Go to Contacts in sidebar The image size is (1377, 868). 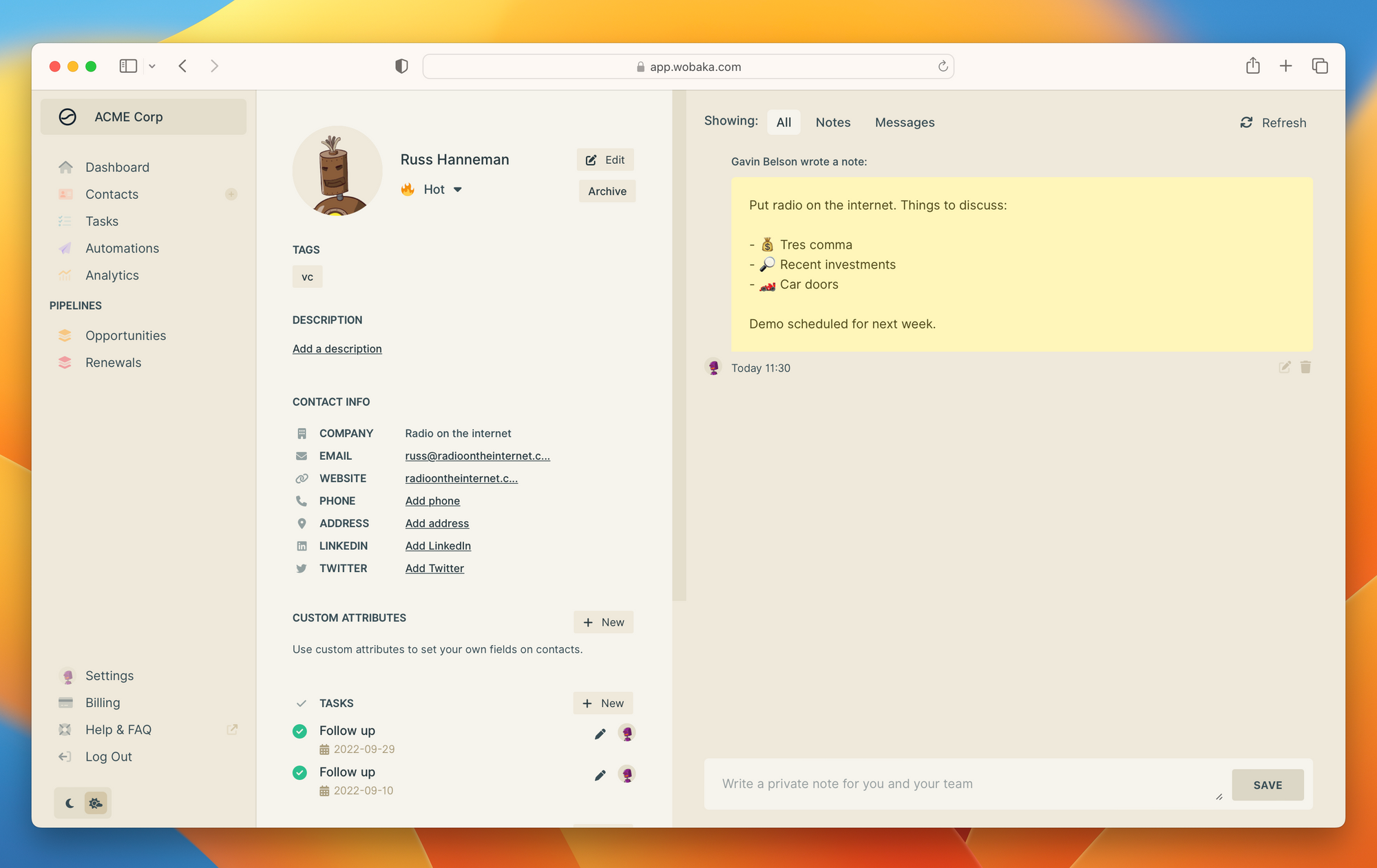[112, 194]
